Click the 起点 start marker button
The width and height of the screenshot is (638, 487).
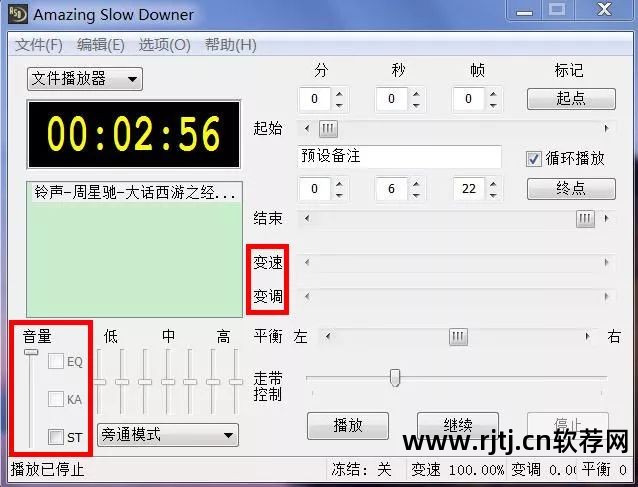(571, 99)
